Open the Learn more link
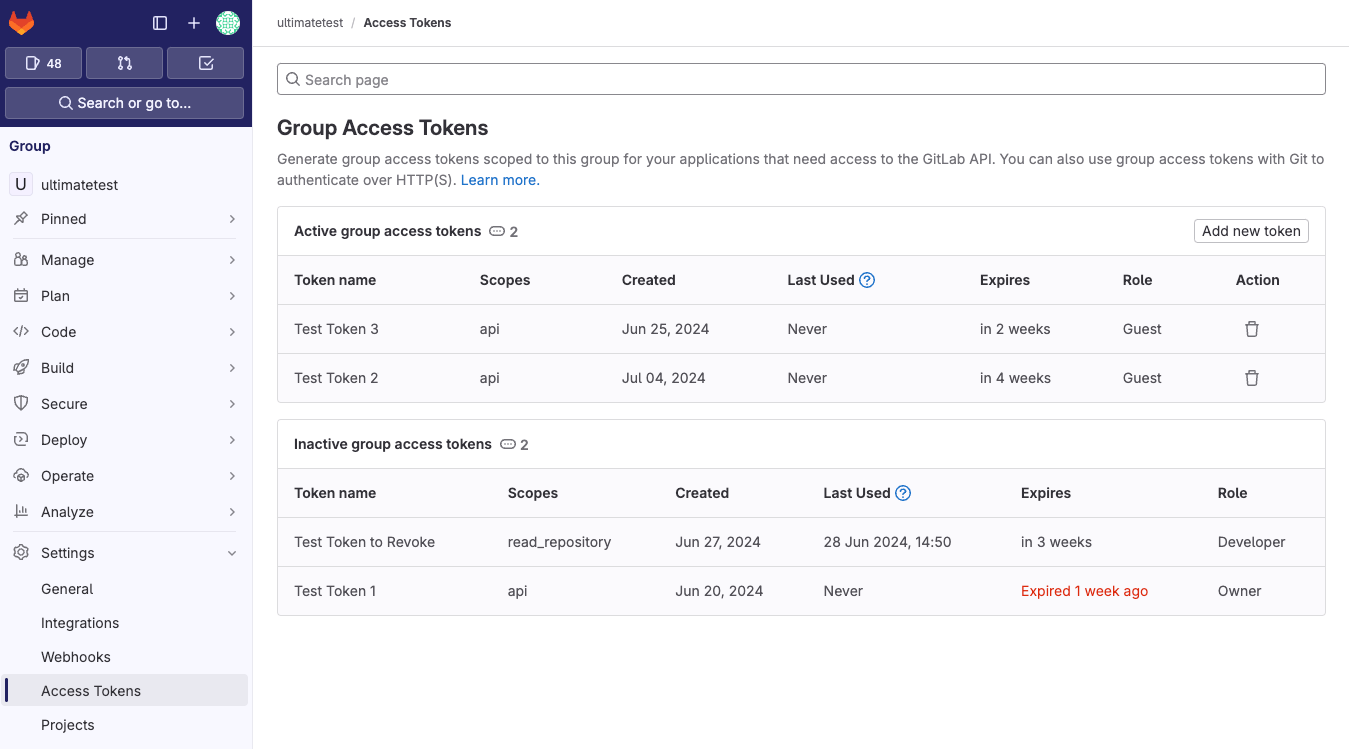The image size is (1349, 749). coord(498,179)
